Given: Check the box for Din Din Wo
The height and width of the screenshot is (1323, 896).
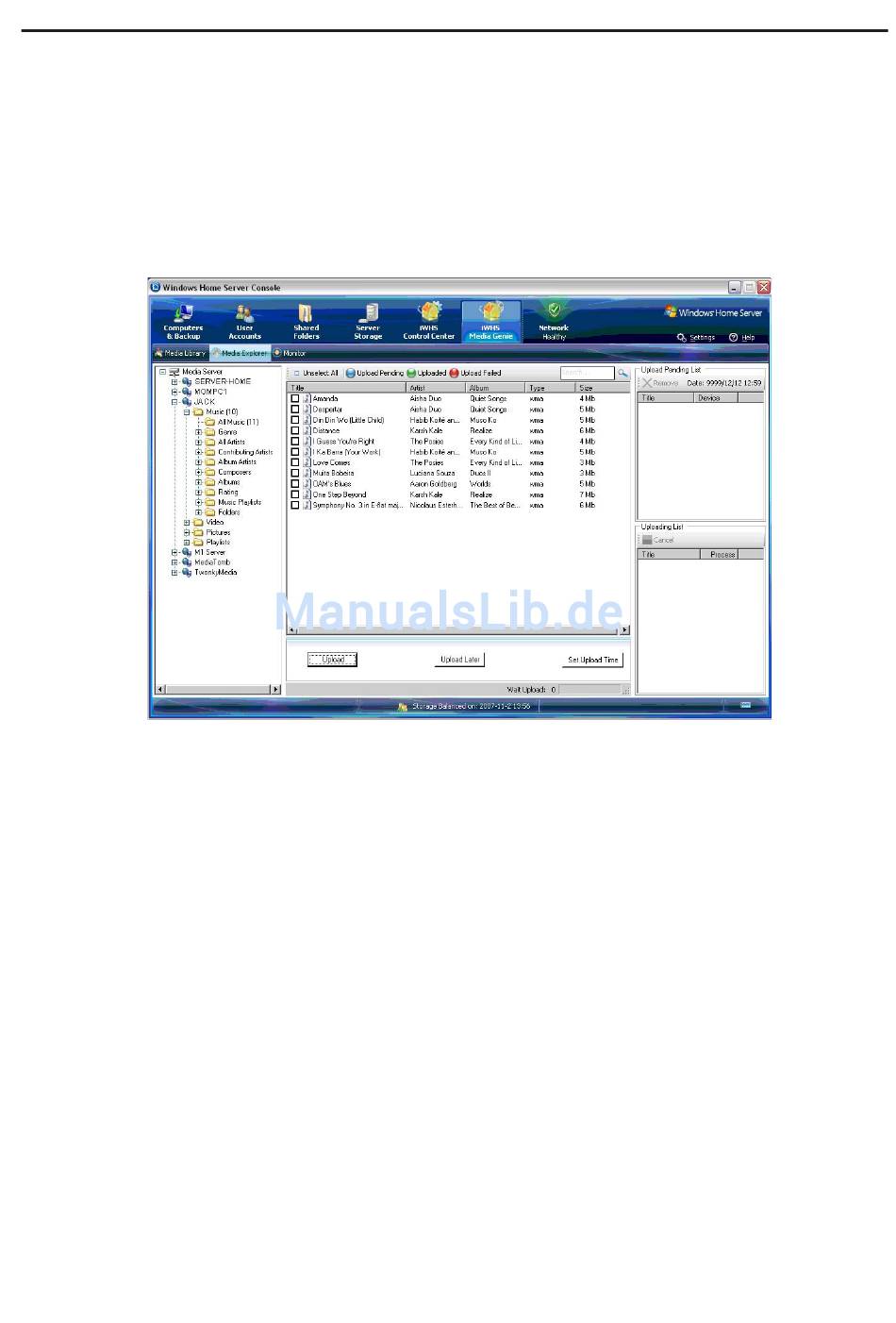Looking at the screenshot, I should (x=295, y=420).
